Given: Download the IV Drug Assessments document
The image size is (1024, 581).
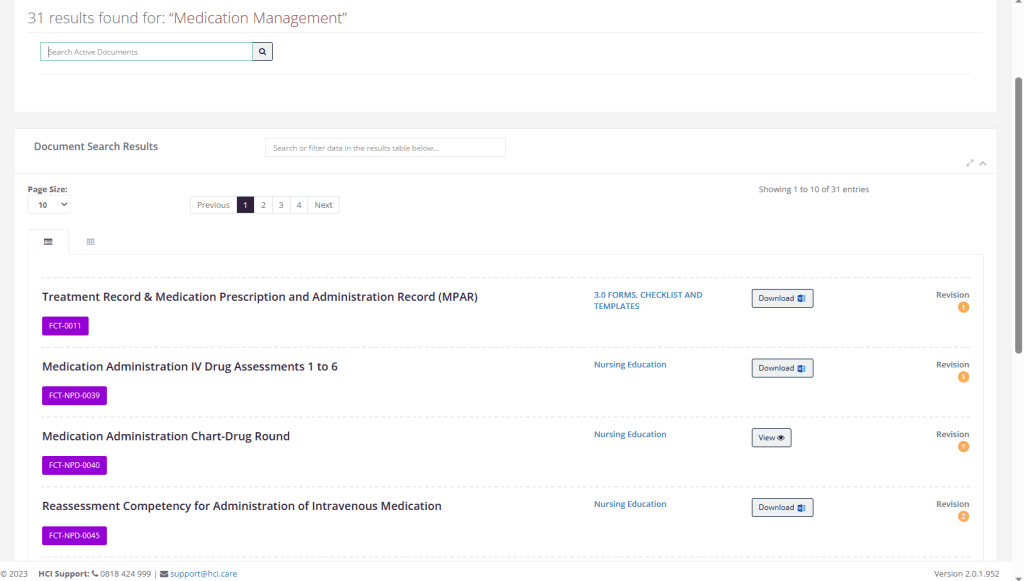Looking at the screenshot, I should click(x=782, y=368).
